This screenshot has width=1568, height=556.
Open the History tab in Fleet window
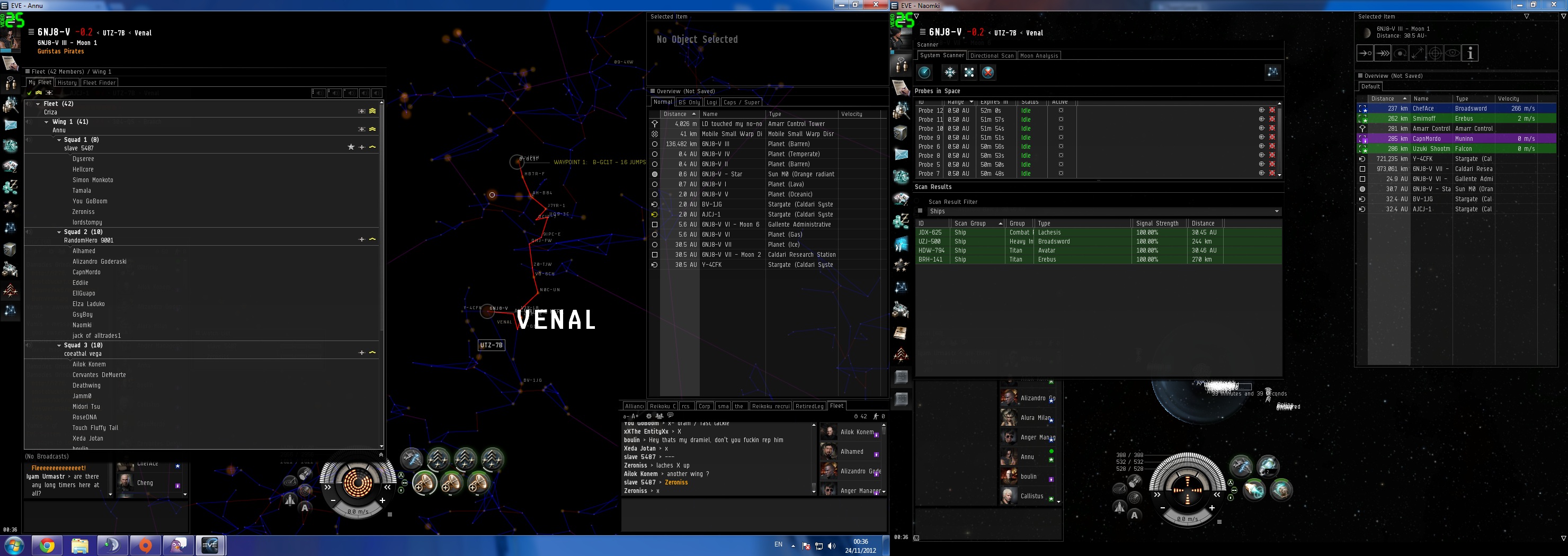(67, 83)
